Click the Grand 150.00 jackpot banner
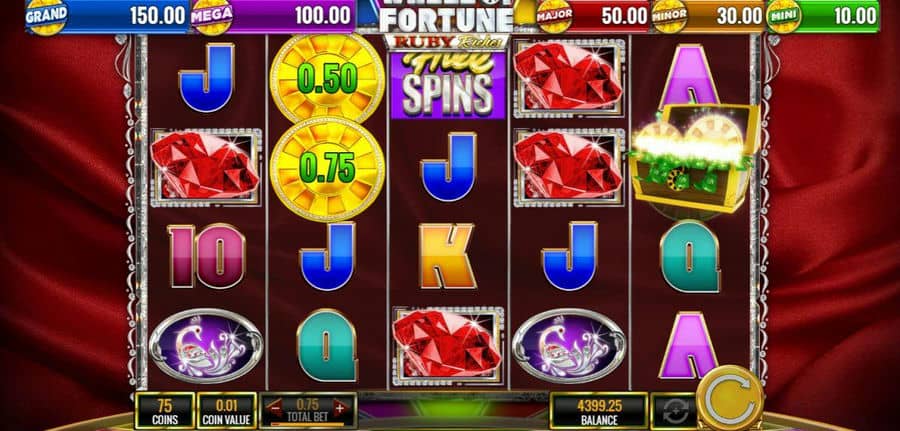Screen dimensions: 900x431 [107, 15]
